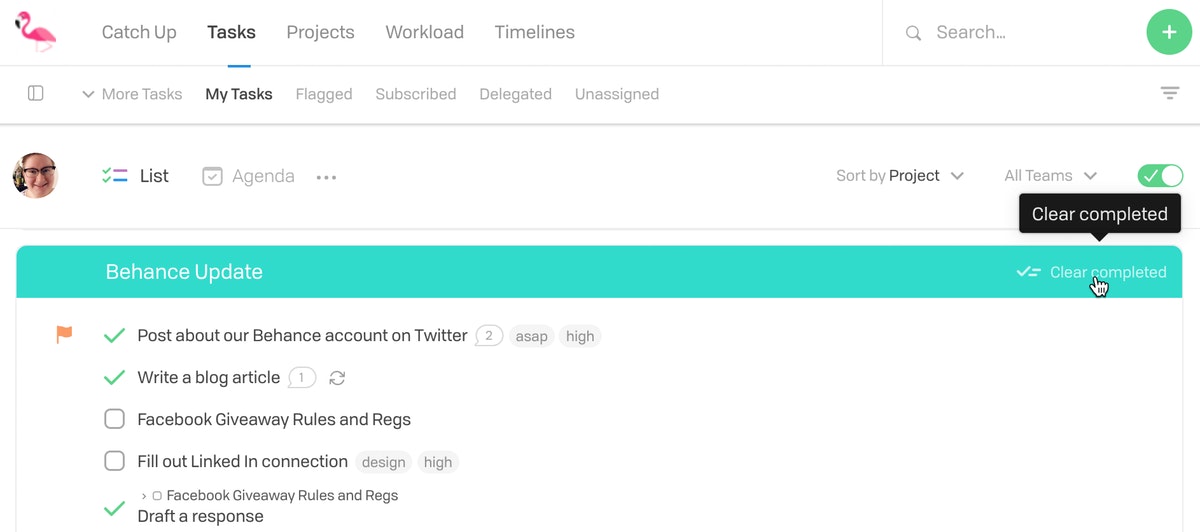The height and width of the screenshot is (532, 1200).
Task: Toggle the sidebar panel icon
Action: click(36, 93)
